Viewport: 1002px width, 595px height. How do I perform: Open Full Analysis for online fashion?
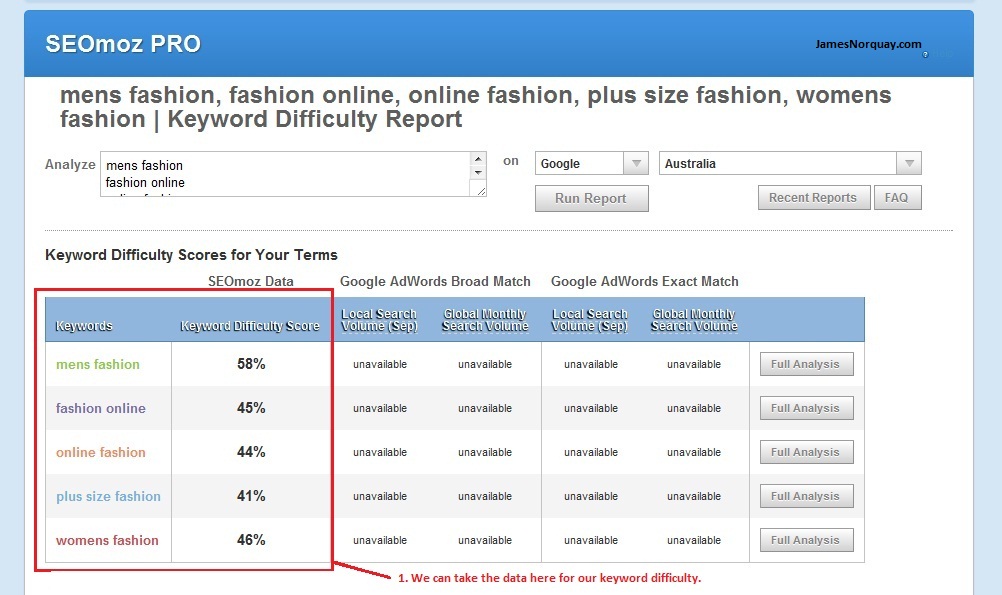click(805, 452)
